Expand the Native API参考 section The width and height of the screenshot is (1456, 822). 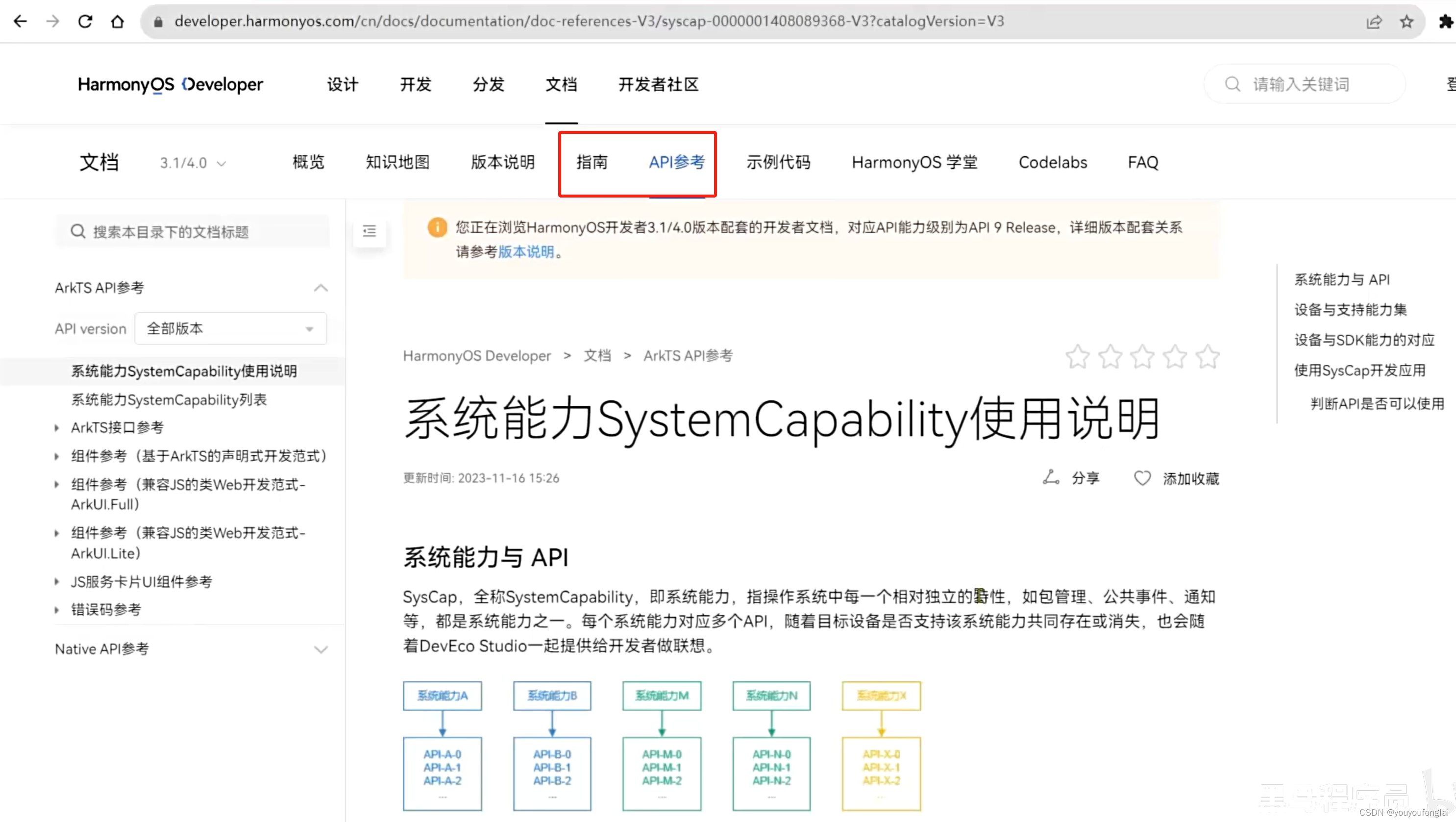click(x=321, y=649)
